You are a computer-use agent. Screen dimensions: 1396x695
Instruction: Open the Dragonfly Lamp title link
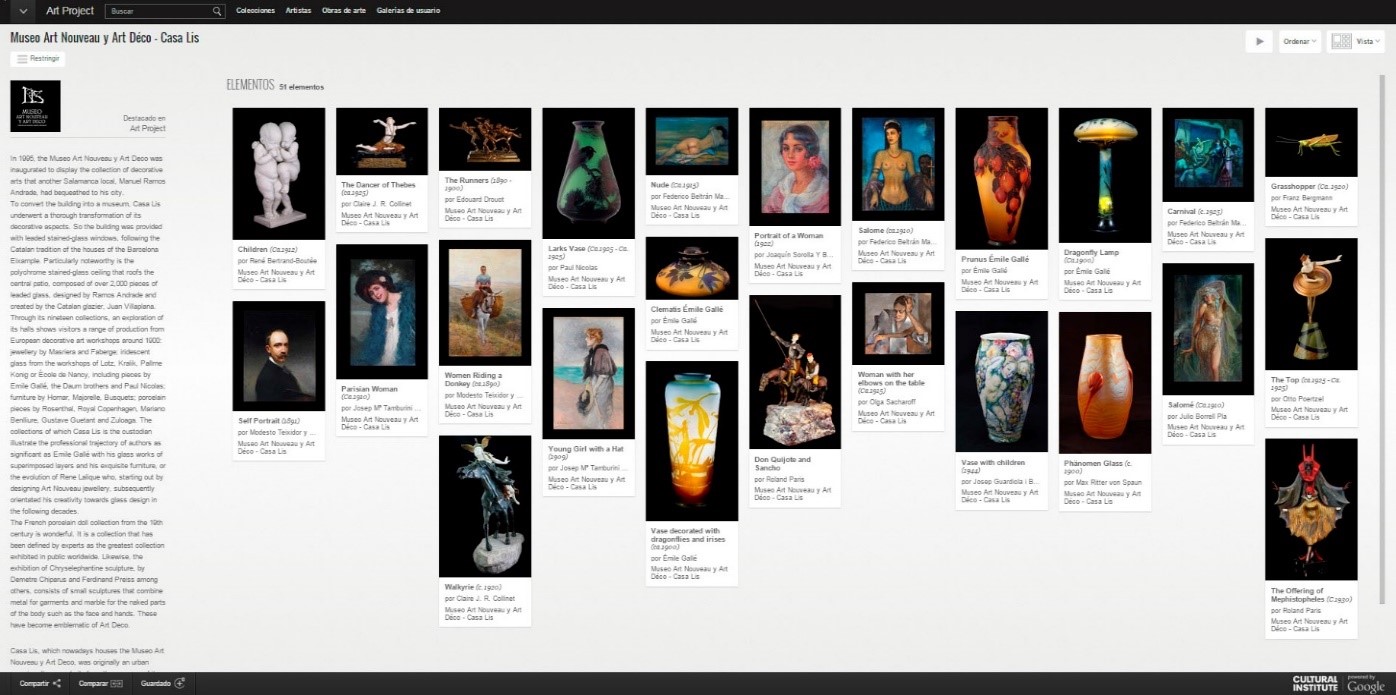click(x=1092, y=252)
